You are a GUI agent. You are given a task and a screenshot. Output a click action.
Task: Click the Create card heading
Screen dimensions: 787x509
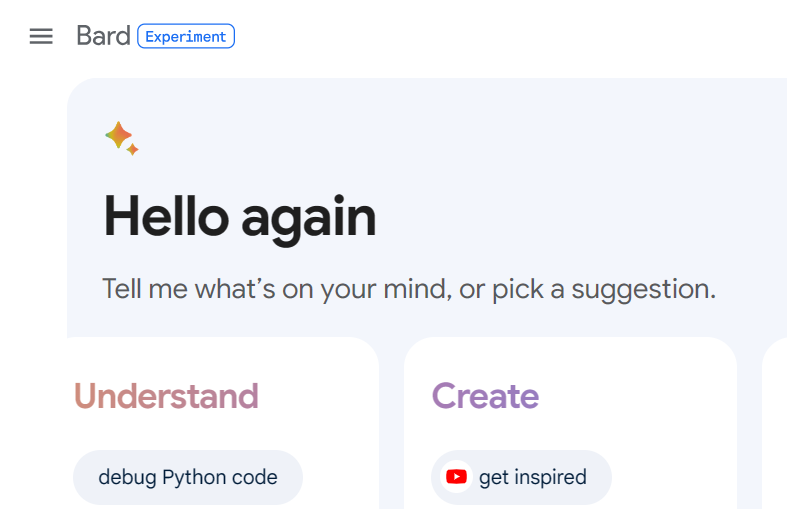pos(485,396)
